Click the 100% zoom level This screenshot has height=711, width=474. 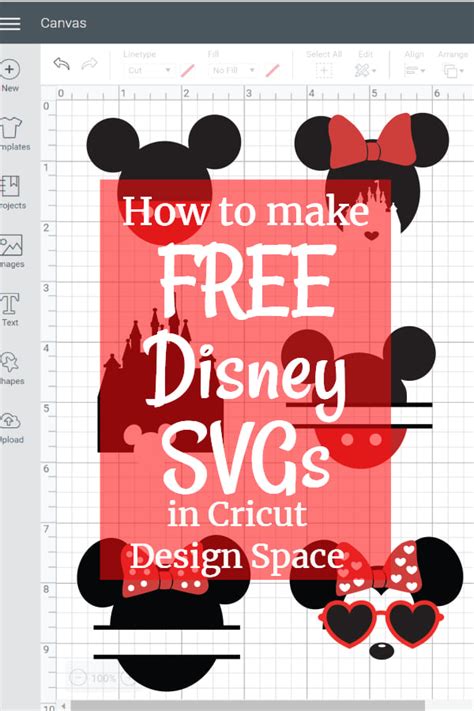[x=103, y=678]
